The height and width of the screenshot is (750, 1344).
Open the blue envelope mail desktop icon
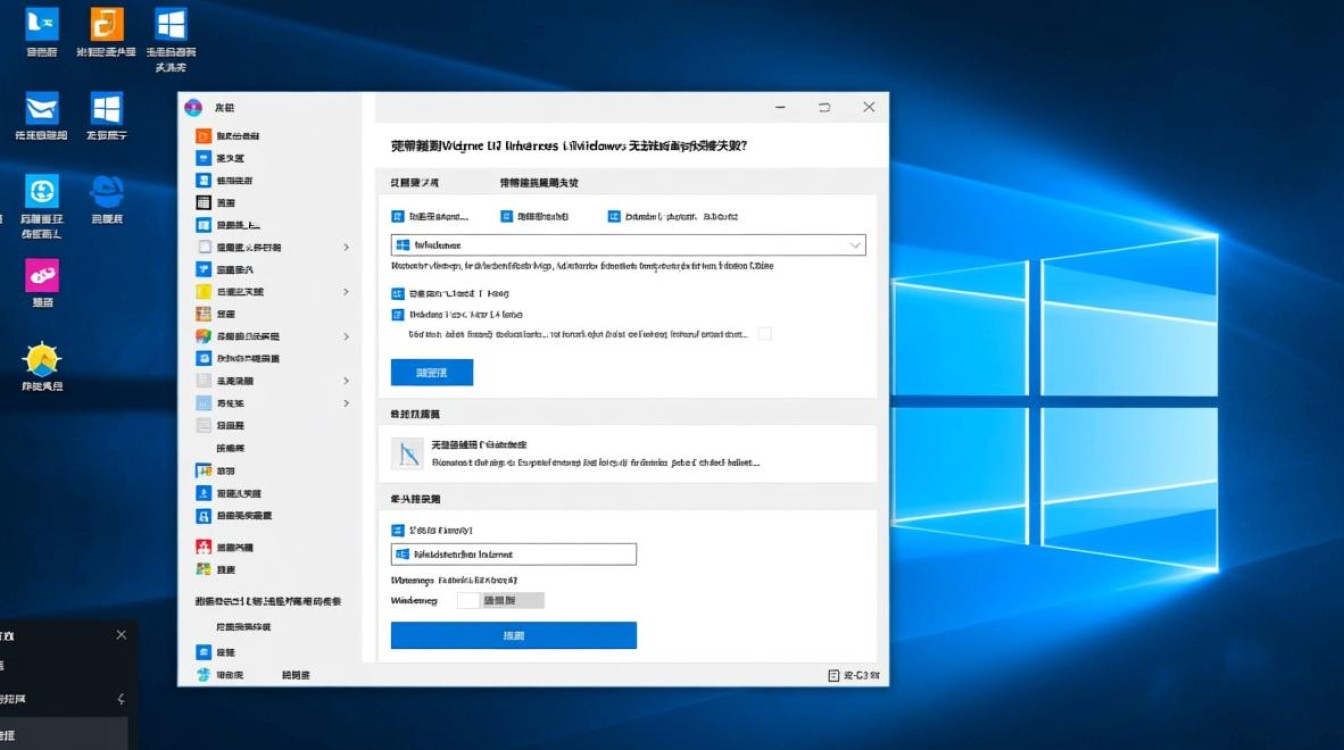42,108
